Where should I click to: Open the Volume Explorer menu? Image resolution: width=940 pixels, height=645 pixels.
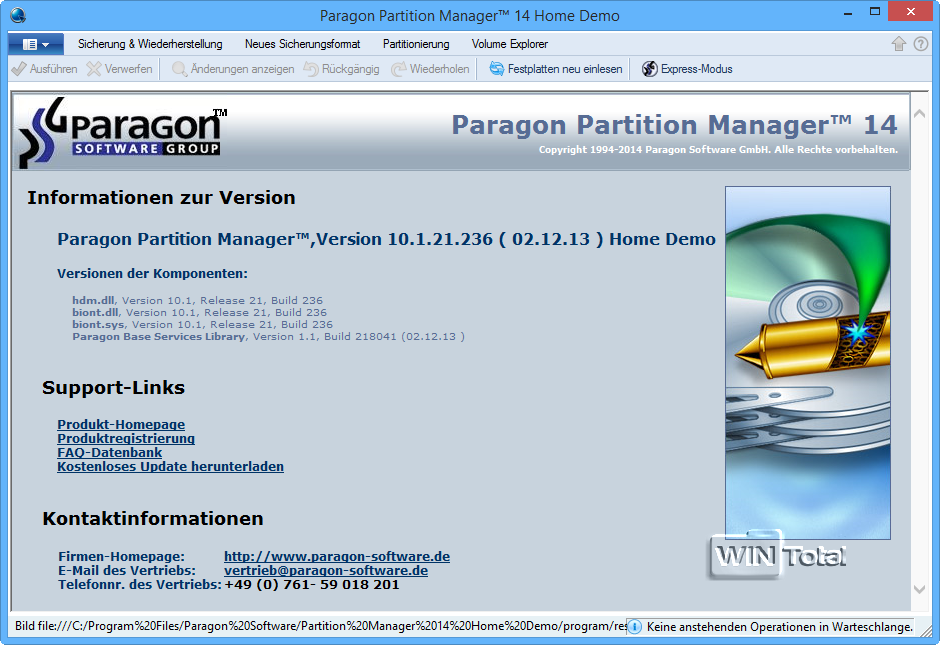point(508,44)
